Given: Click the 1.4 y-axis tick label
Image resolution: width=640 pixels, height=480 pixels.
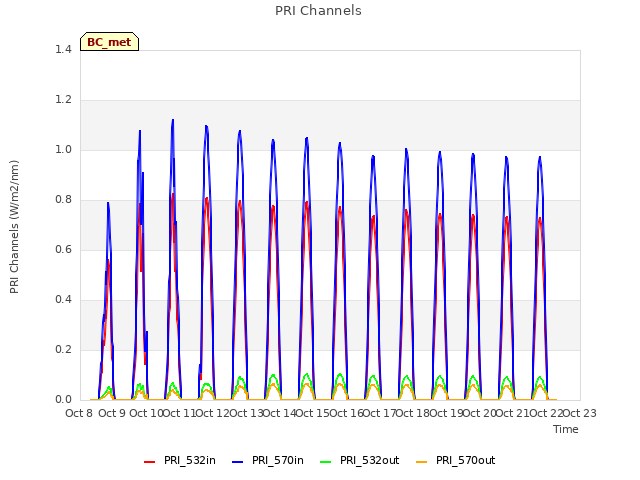Looking at the screenshot, I should [x=63, y=49].
